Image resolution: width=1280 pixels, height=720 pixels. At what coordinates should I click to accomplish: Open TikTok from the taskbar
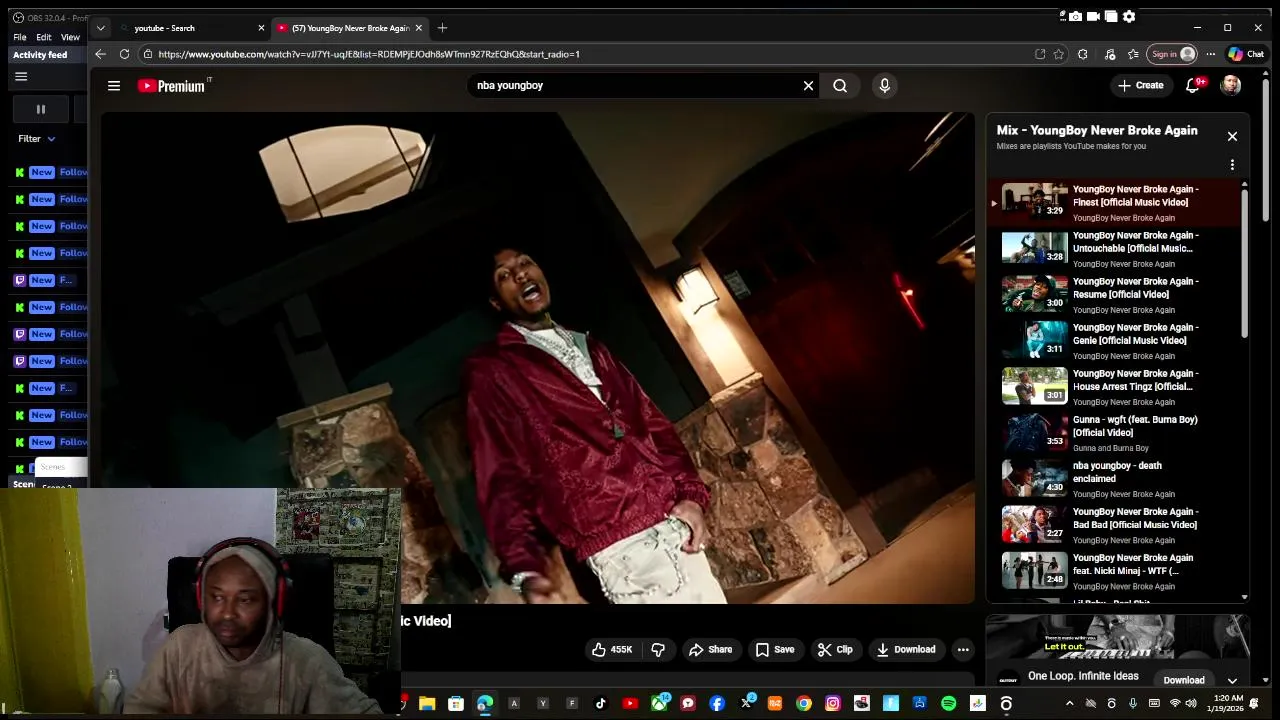[601, 704]
